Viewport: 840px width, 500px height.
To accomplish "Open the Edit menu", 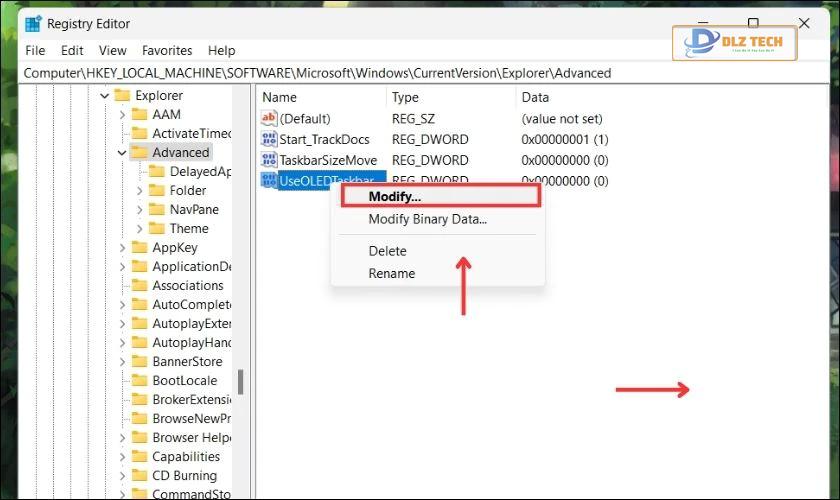I will 72,50.
